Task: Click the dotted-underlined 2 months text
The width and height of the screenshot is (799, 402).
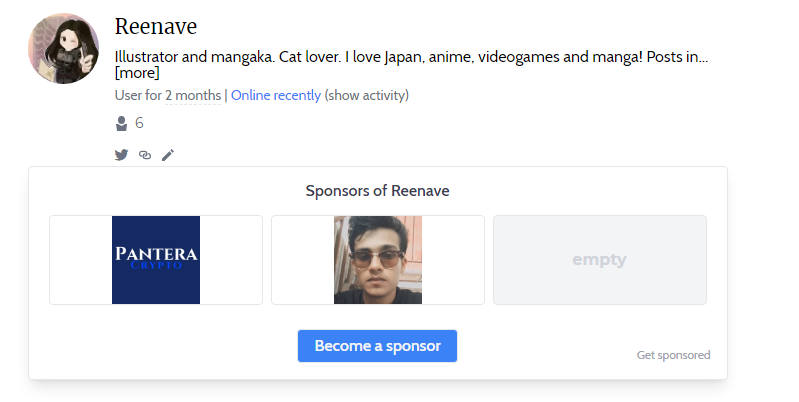Action: point(193,95)
